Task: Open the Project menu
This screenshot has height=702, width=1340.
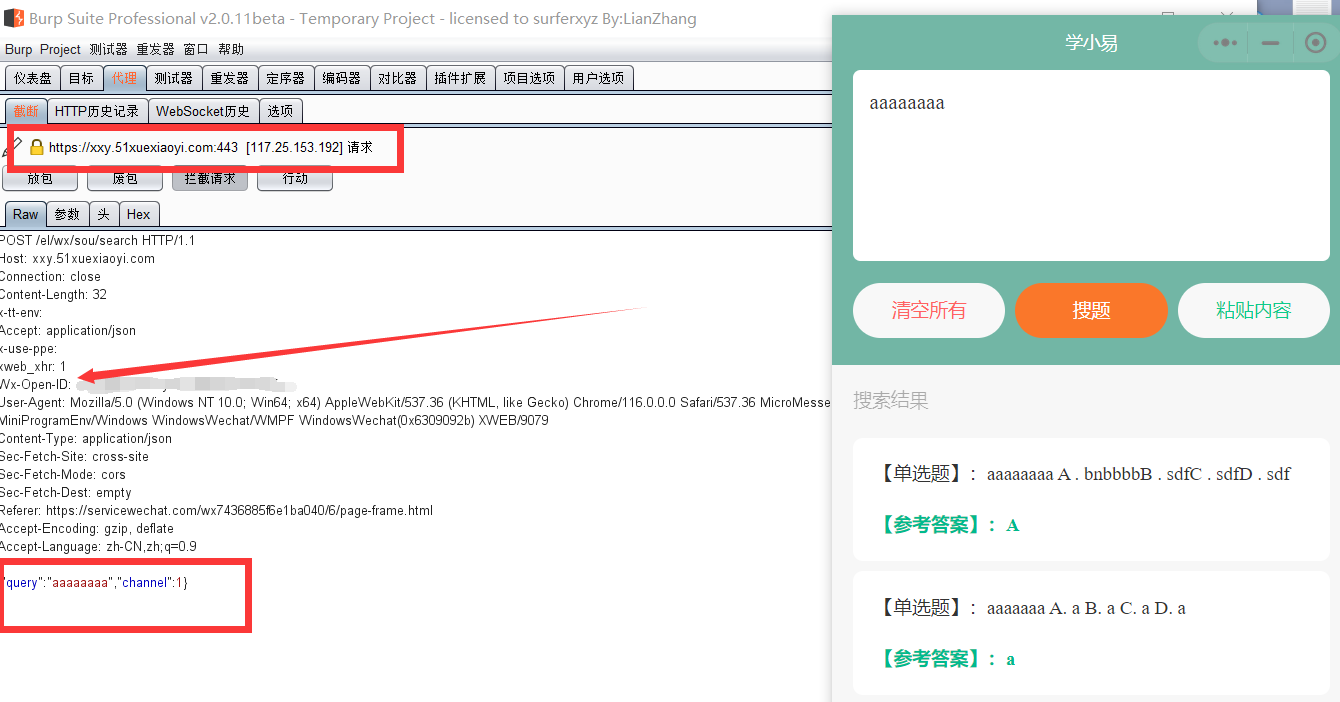Action: [x=60, y=49]
